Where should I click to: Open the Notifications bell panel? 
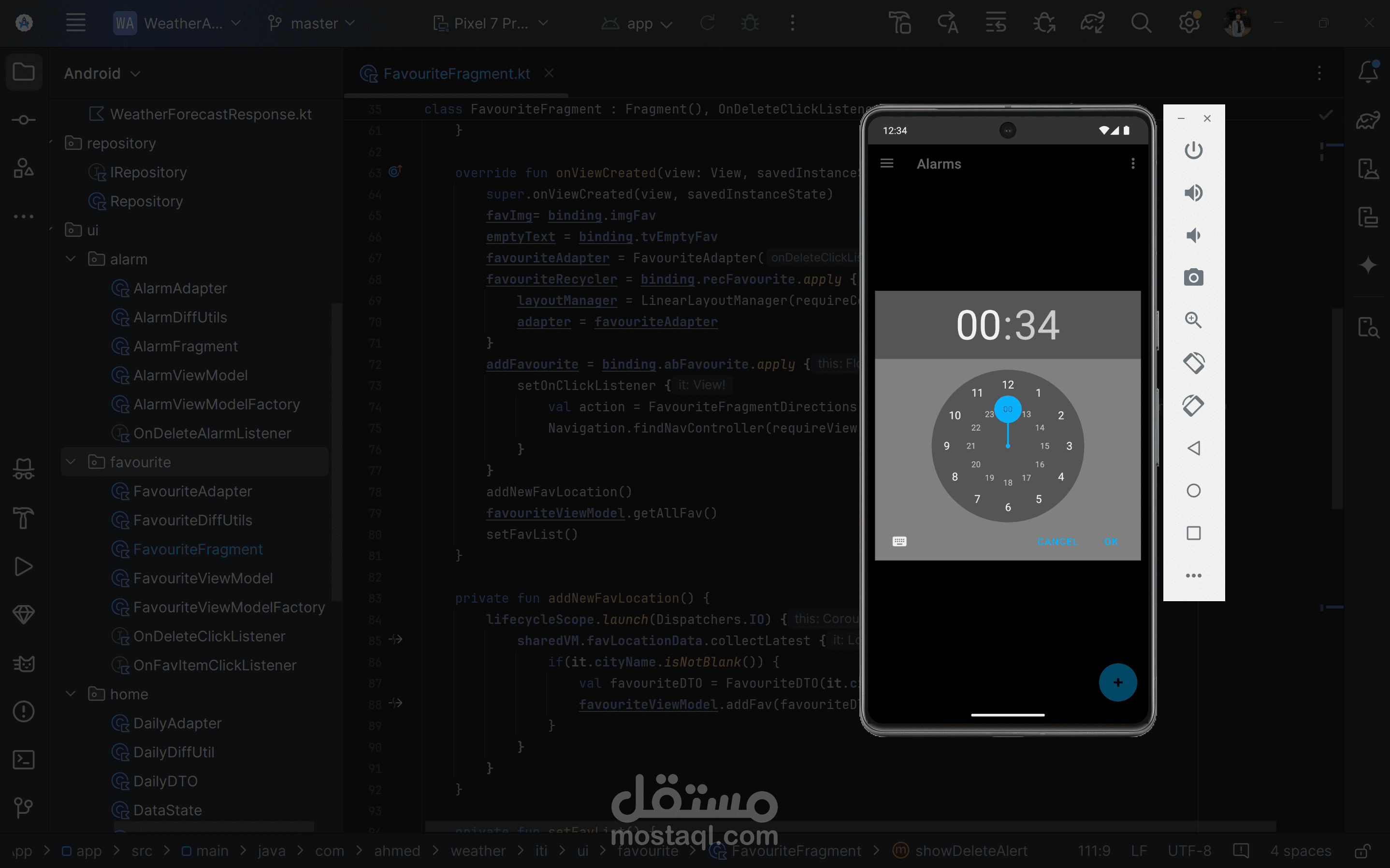point(1368,72)
